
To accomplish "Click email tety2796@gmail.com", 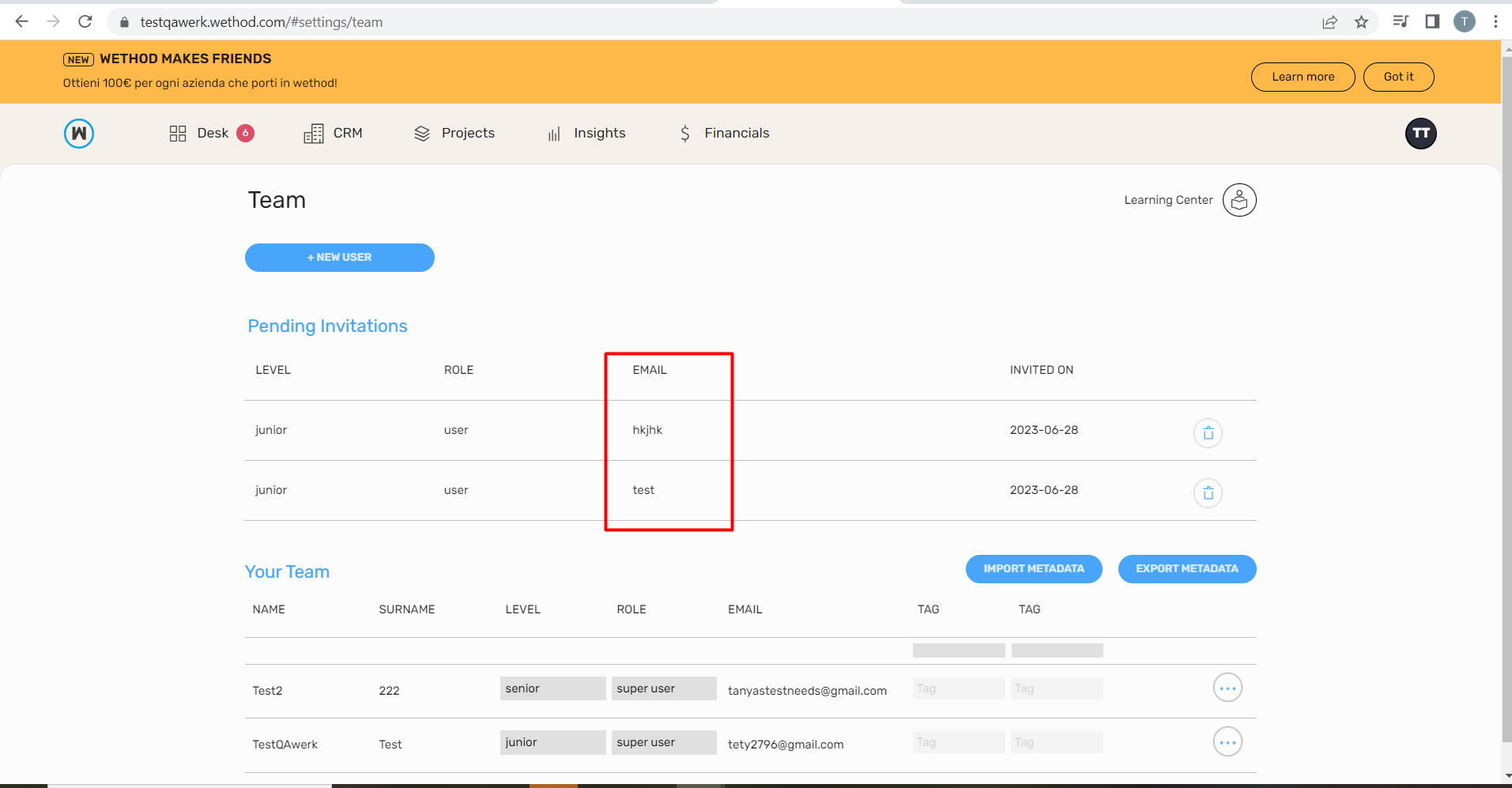I will point(786,745).
